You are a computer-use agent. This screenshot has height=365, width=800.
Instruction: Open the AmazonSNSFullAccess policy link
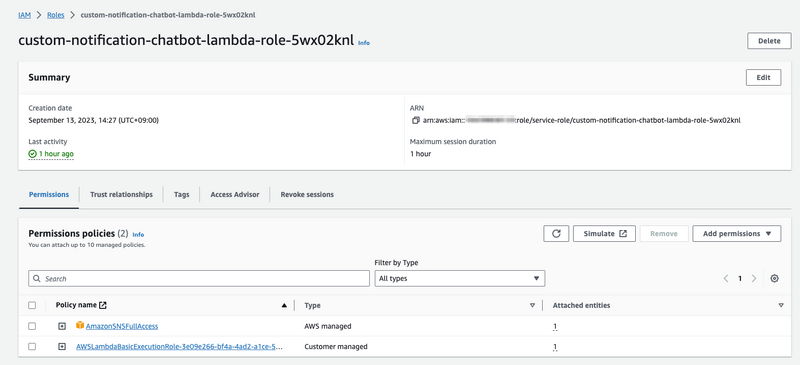click(x=122, y=326)
